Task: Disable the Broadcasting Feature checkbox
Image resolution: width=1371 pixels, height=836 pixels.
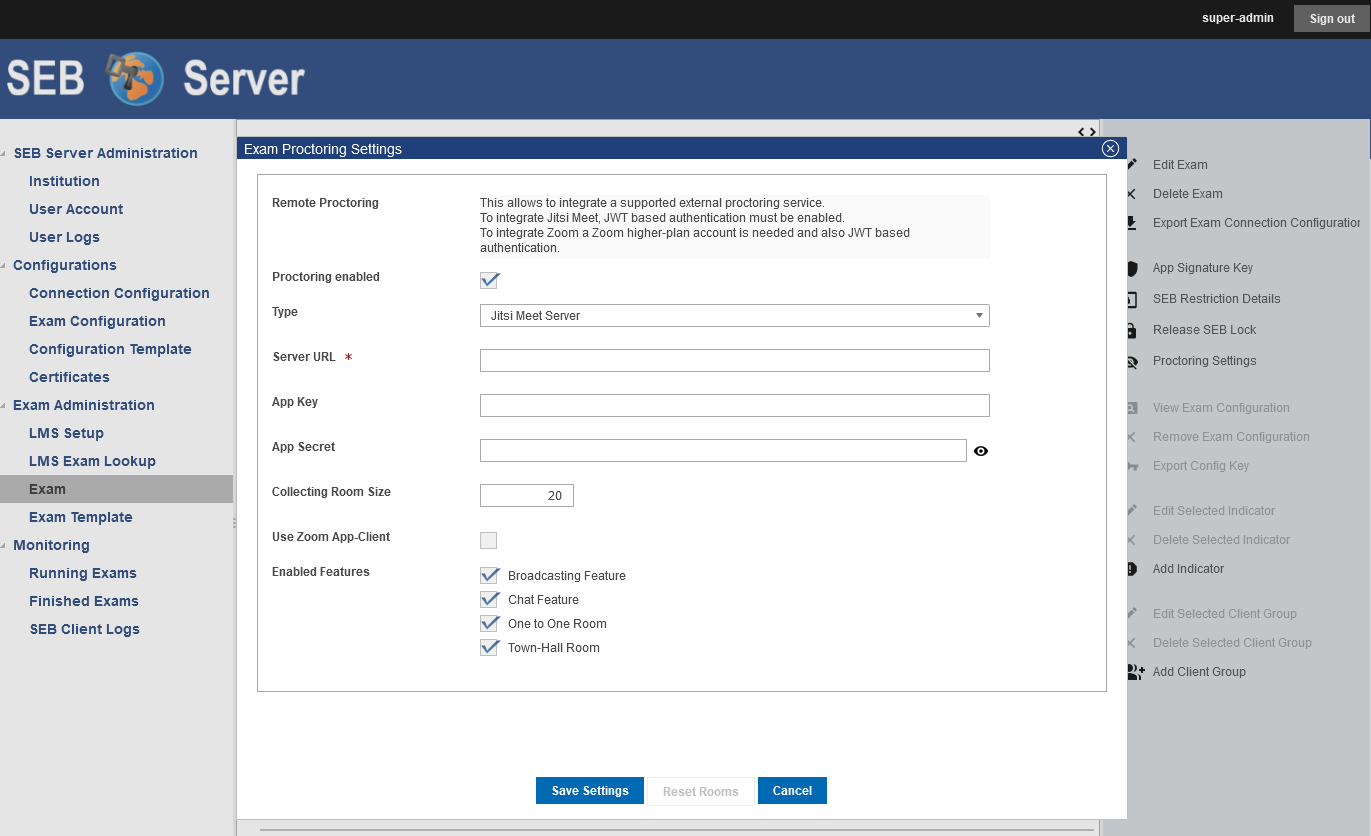Action: [489, 576]
